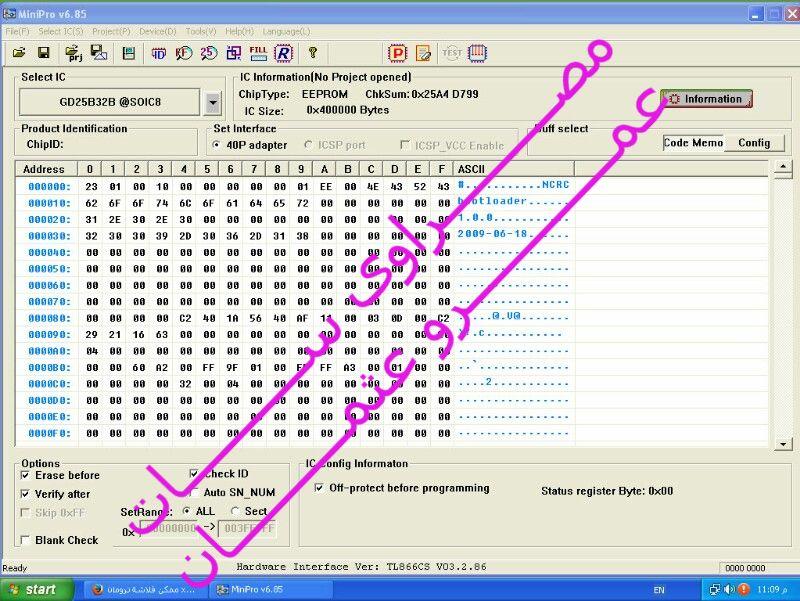The width and height of the screenshot is (800, 601).
Task: Select the ICSP port radio button
Action: tap(308, 145)
